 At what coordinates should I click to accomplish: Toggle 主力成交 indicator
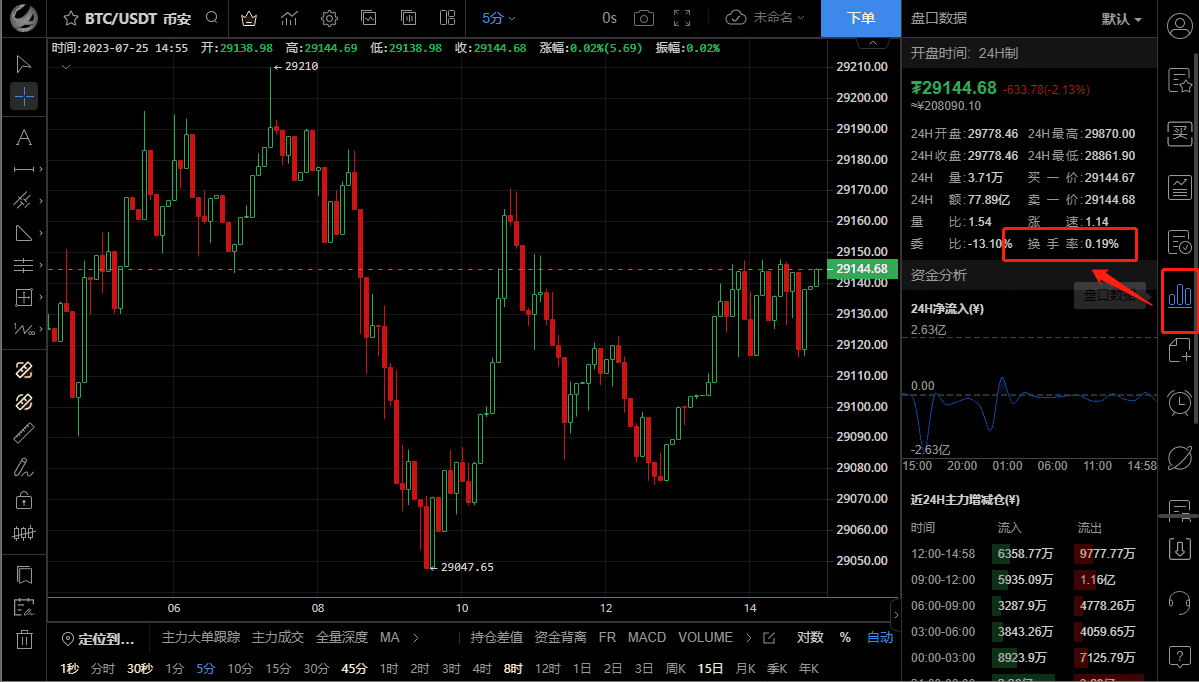(278, 638)
